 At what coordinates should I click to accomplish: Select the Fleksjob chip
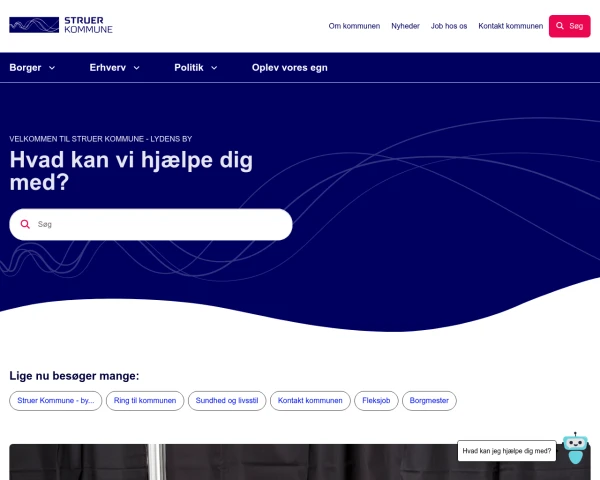pos(376,401)
